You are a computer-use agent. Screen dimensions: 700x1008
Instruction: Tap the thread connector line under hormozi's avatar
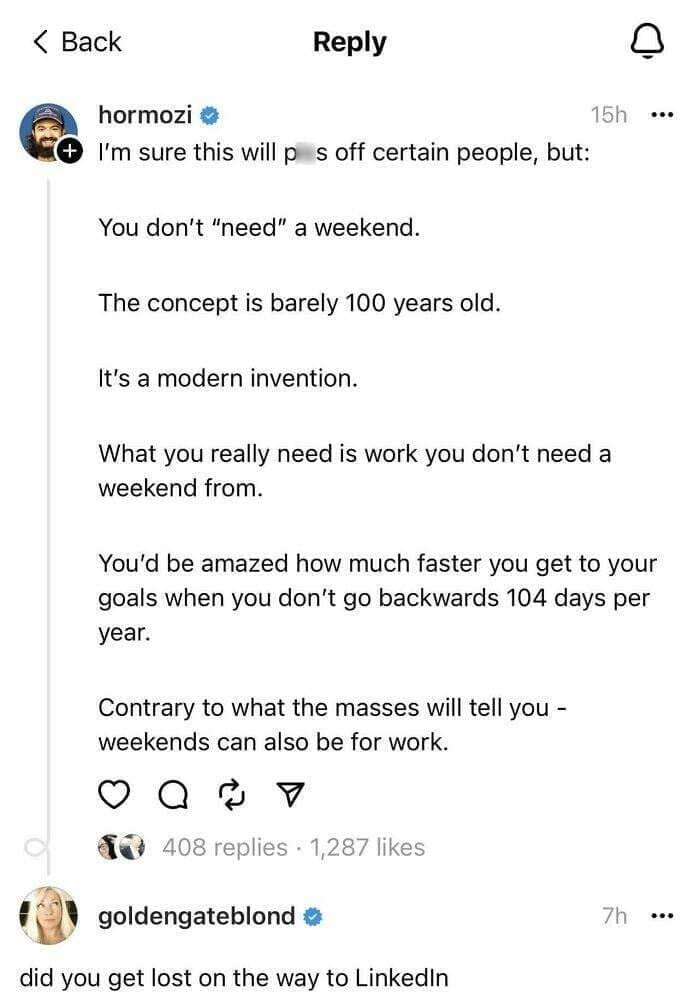pyautogui.click(x=47, y=500)
